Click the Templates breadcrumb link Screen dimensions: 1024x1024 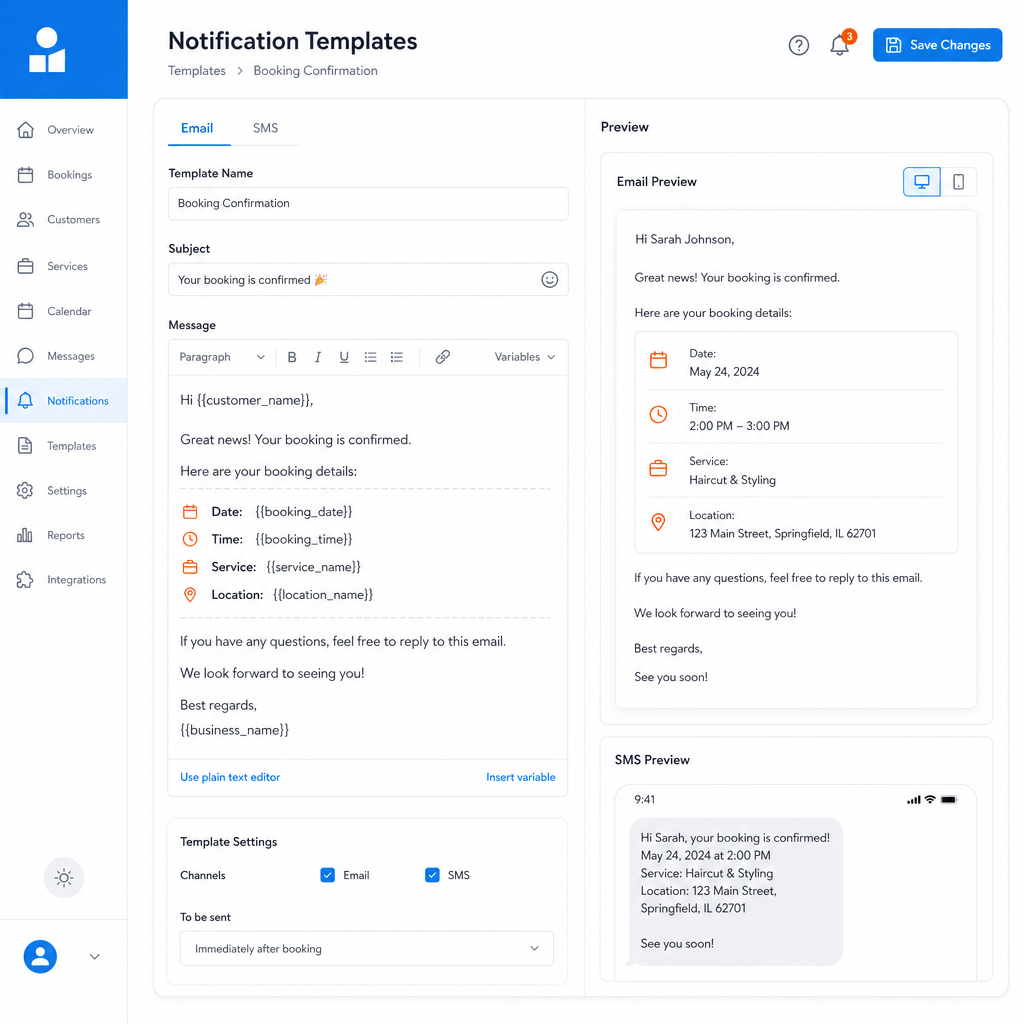pyautogui.click(x=197, y=71)
